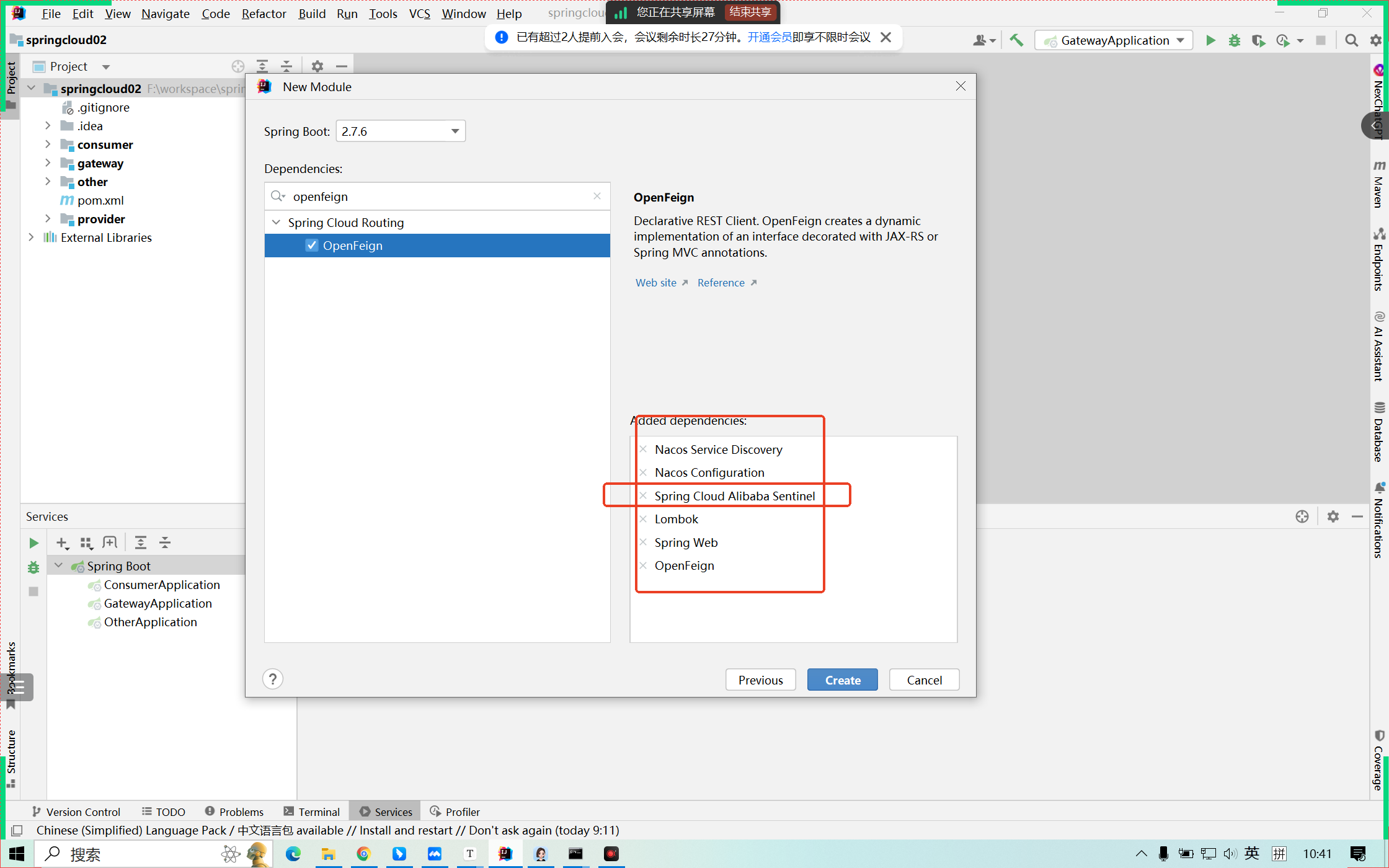Cancel the New Module dialog
This screenshot has height=868, width=1389.
click(x=925, y=680)
